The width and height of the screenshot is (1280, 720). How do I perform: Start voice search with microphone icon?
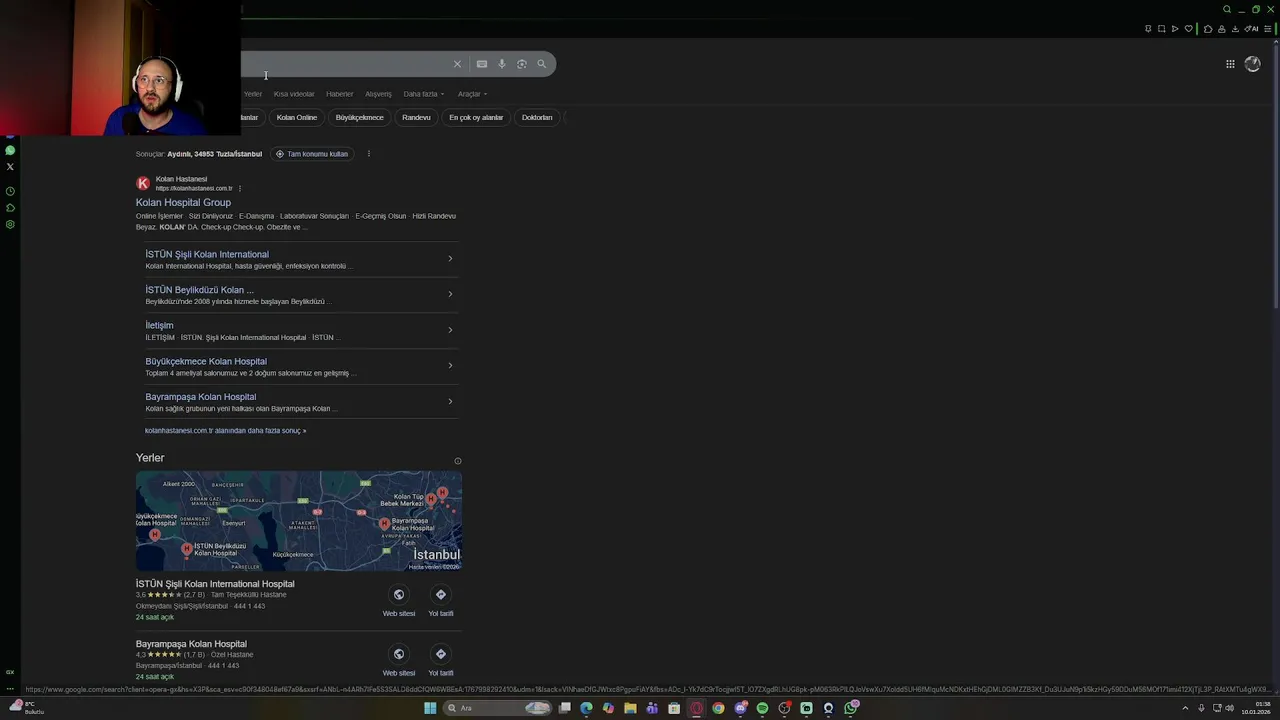tap(502, 64)
